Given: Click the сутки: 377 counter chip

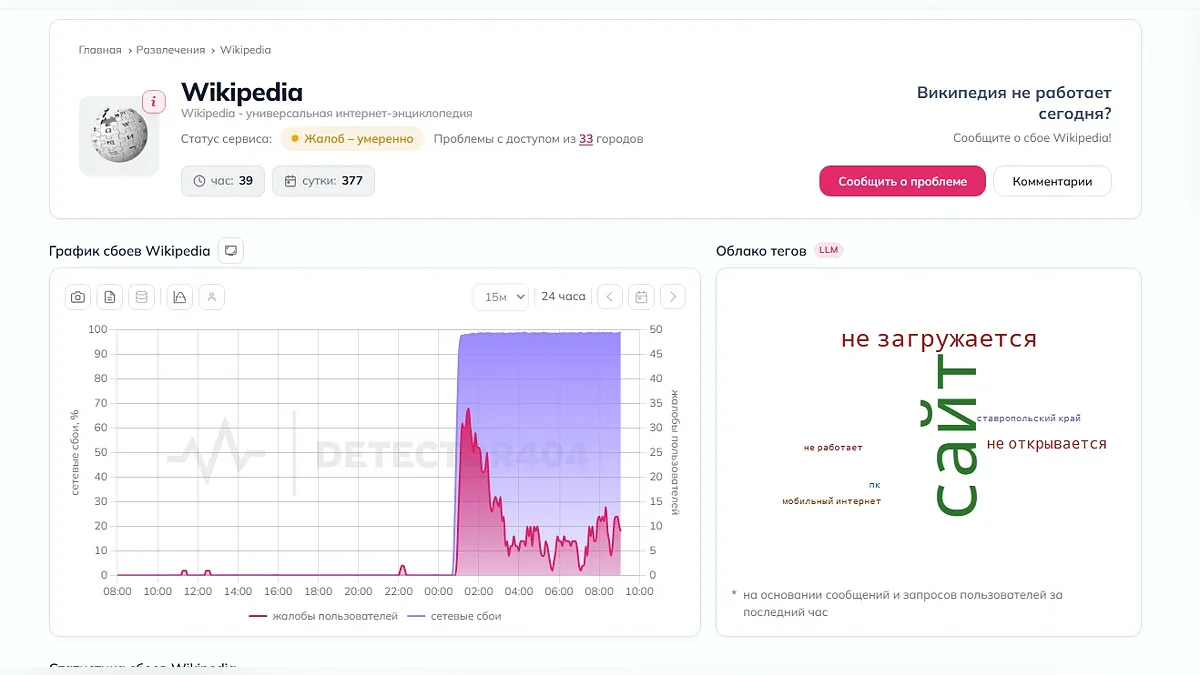Looking at the screenshot, I should tap(323, 181).
